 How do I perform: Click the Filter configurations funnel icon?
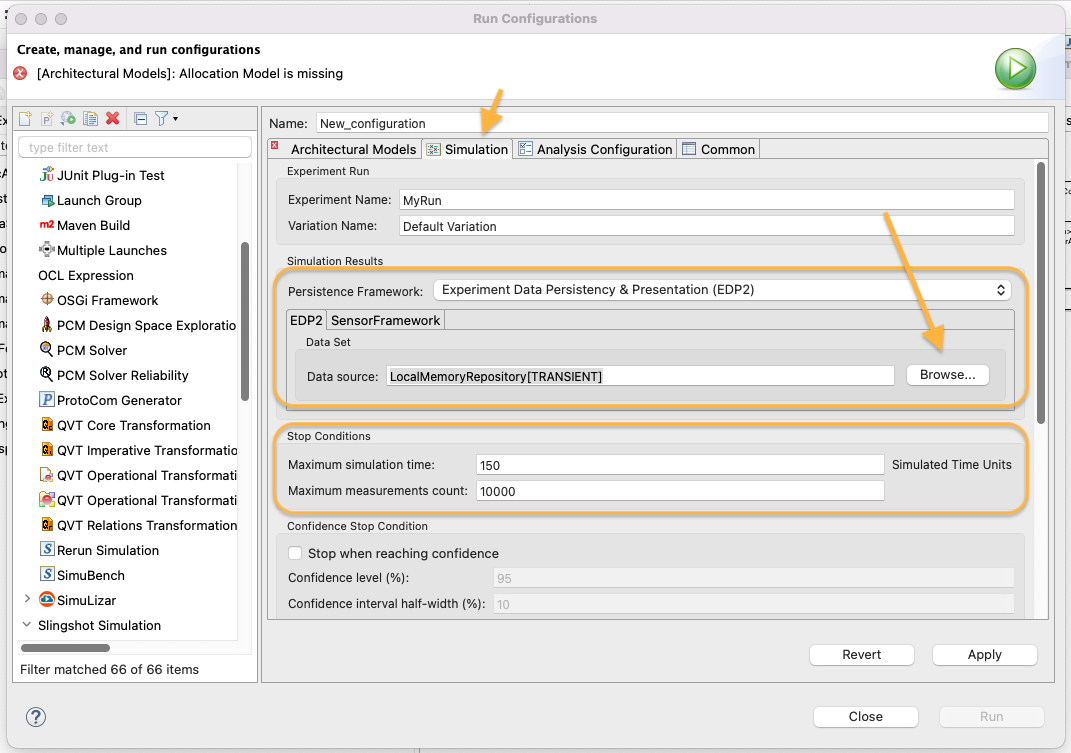[x=161, y=119]
